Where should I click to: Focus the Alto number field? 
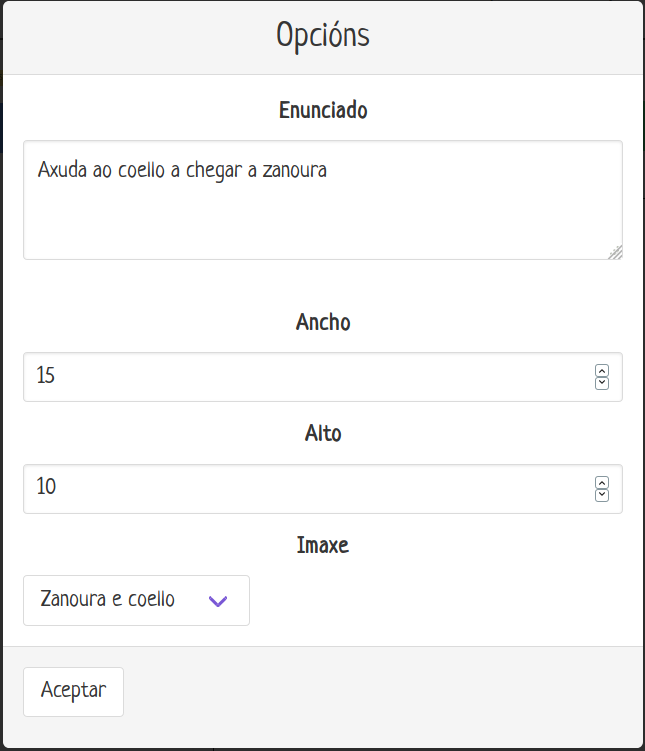(300, 489)
